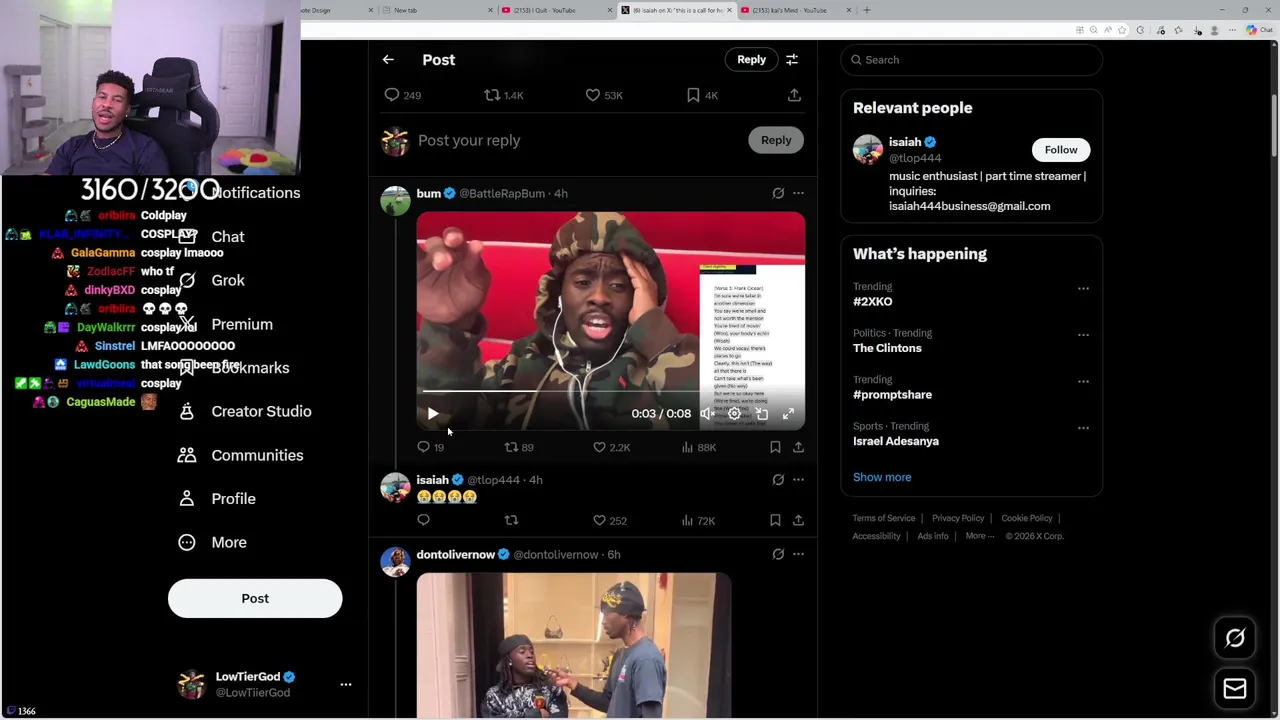Image resolution: width=1280 pixels, height=720 pixels.
Task: Open Messages floating envelope button
Action: coord(1235,688)
